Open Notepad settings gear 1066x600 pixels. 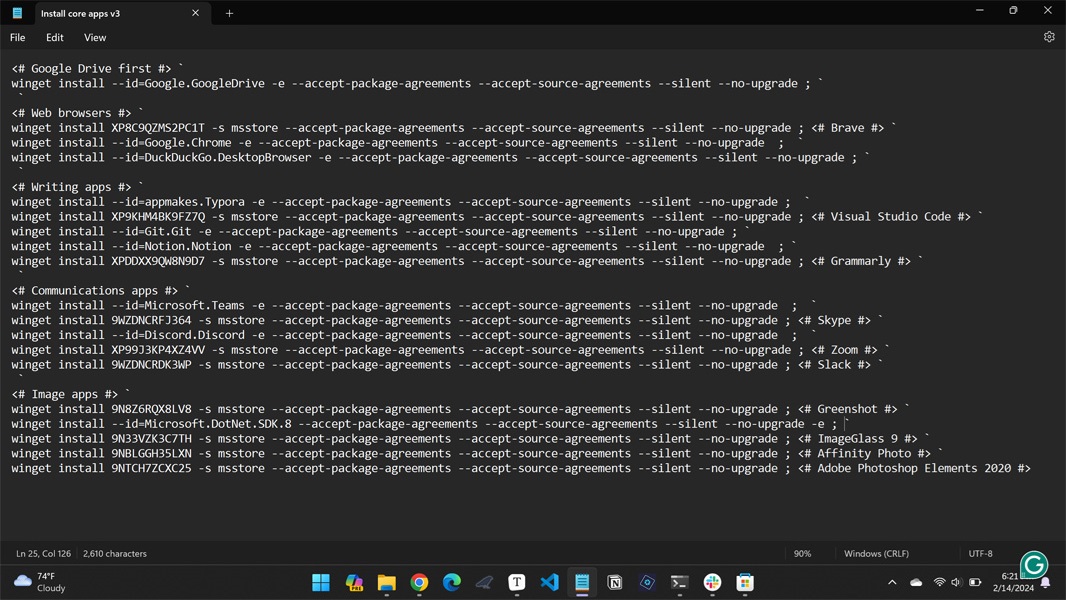pyautogui.click(x=1049, y=37)
